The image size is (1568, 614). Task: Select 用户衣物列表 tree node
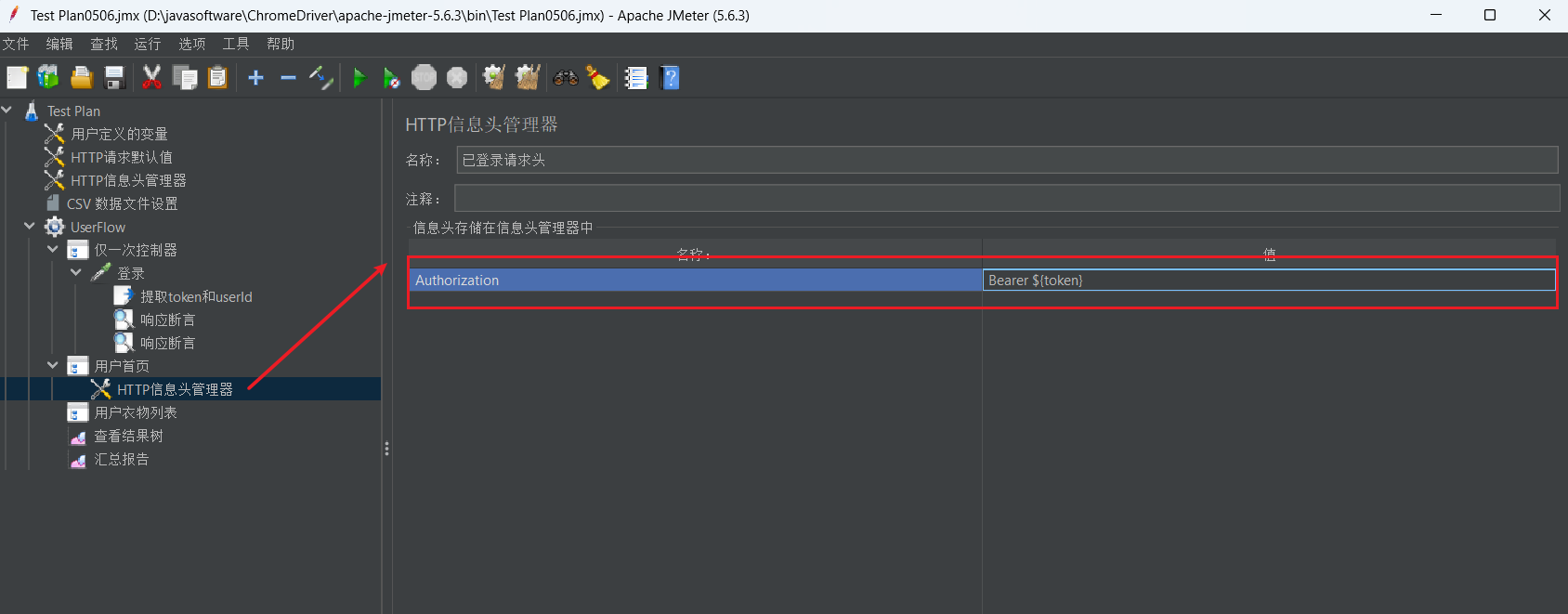(135, 413)
